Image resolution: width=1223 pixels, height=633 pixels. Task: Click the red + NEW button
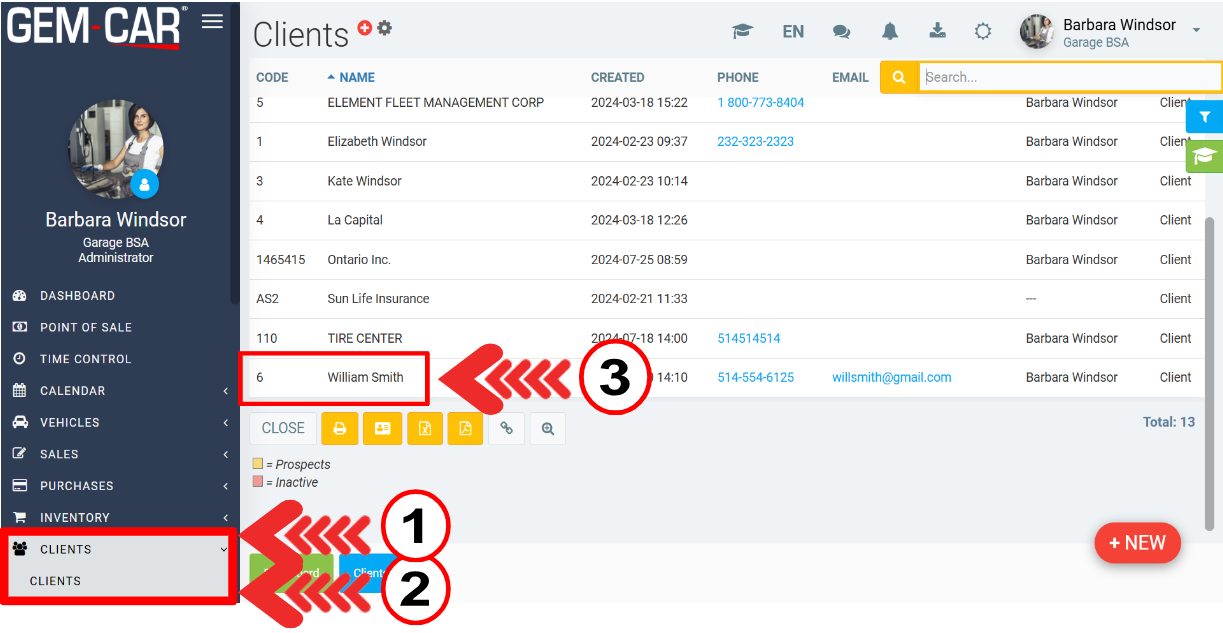pos(1137,543)
